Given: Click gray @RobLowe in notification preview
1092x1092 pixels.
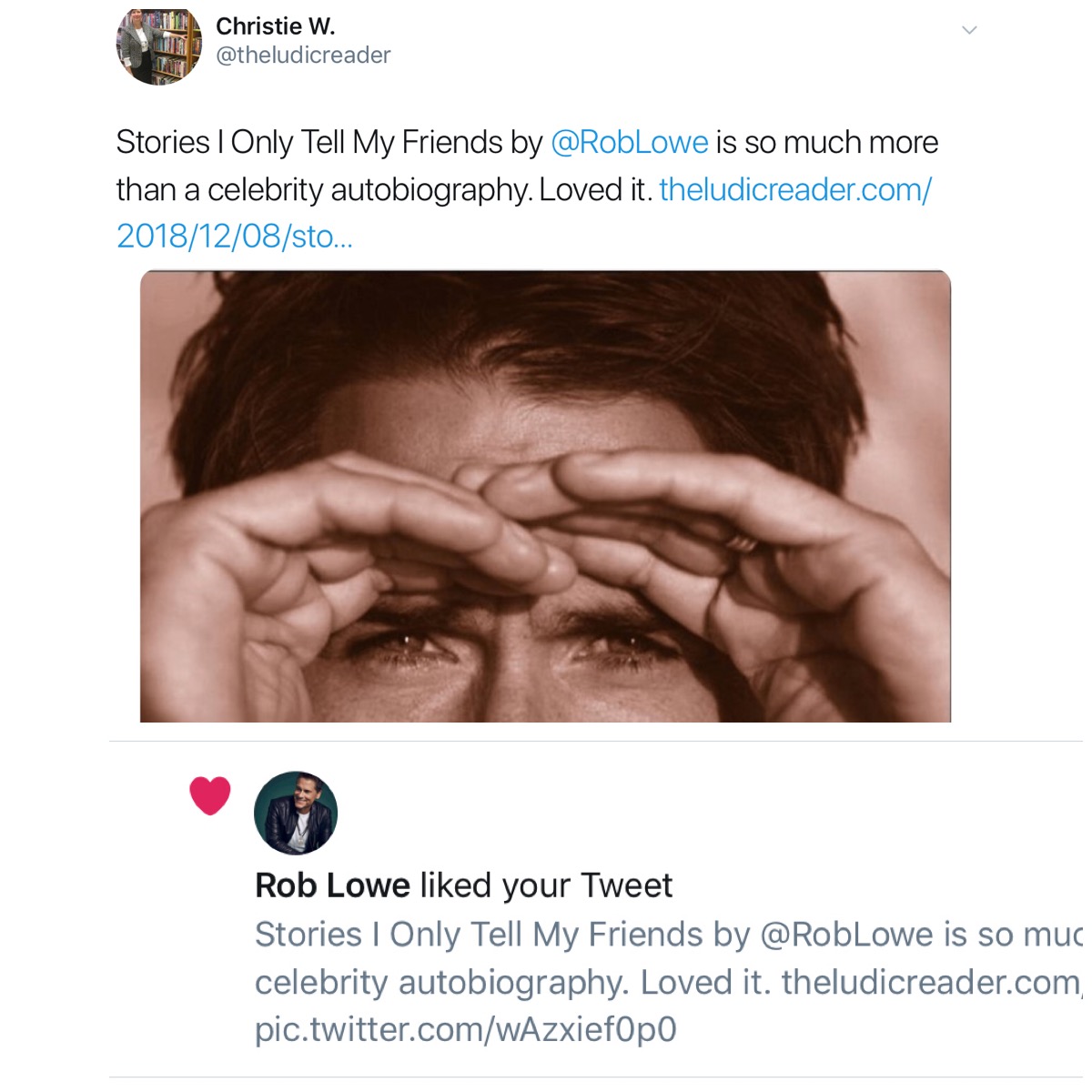Looking at the screenshot, I should (846, 935).
